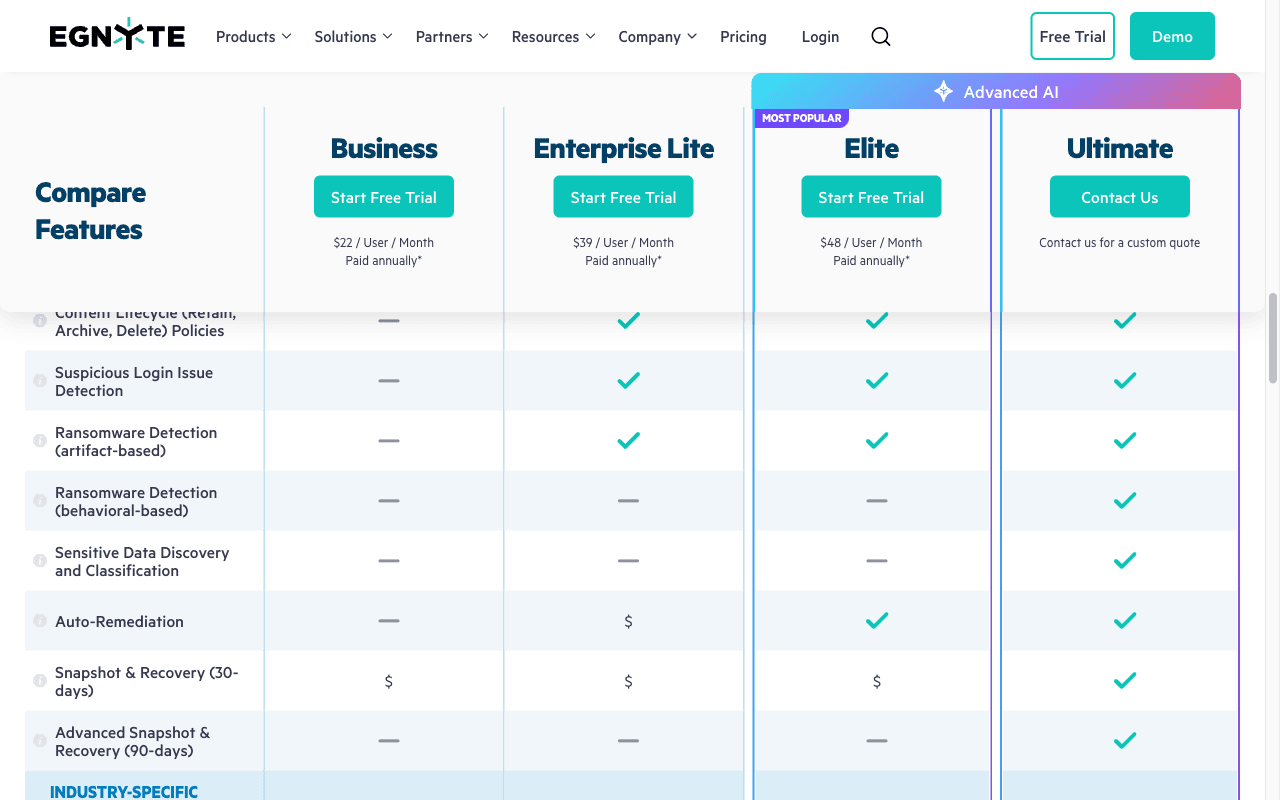Start Free Trial for Elite plan
The height and width of the screenshot is (800, 1280).
(871, 197)
